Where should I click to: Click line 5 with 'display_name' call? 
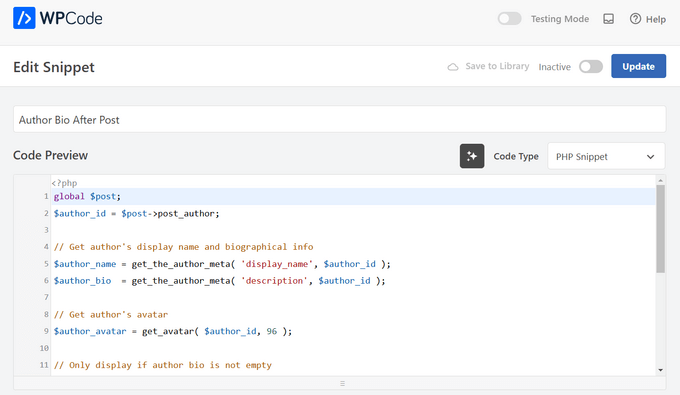pos(222,264)
